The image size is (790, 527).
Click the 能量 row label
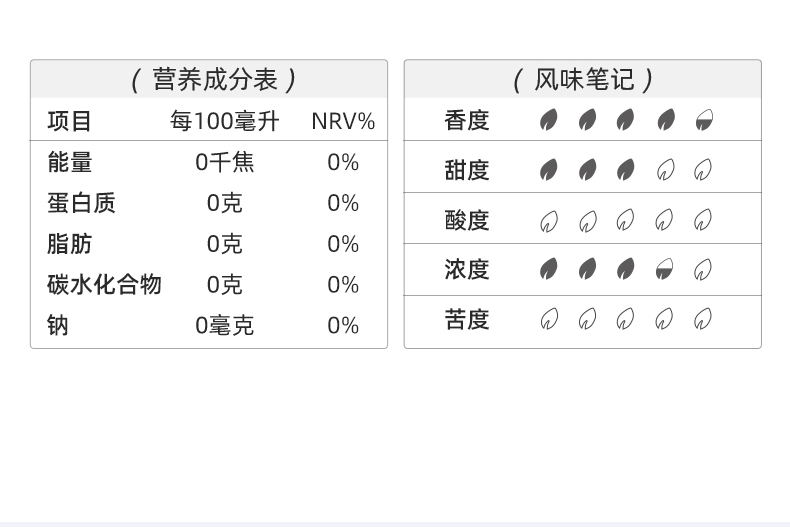[x=70, y=162]
